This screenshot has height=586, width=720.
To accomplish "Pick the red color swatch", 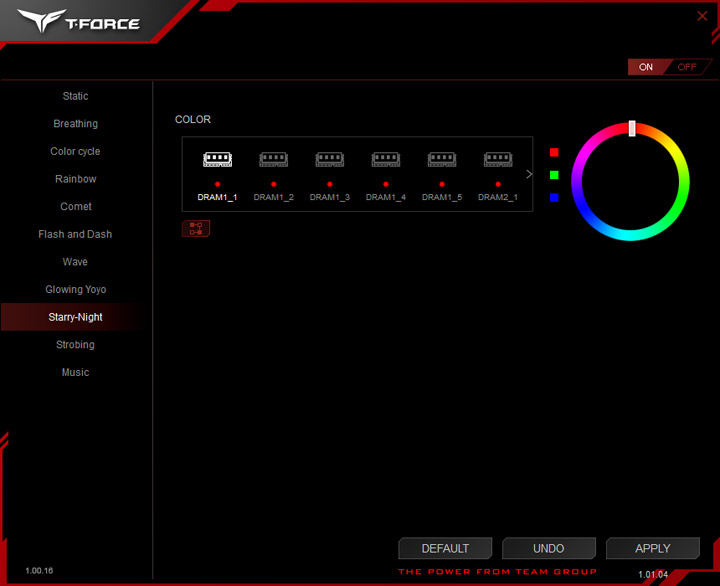I will (x=554, y=152).
